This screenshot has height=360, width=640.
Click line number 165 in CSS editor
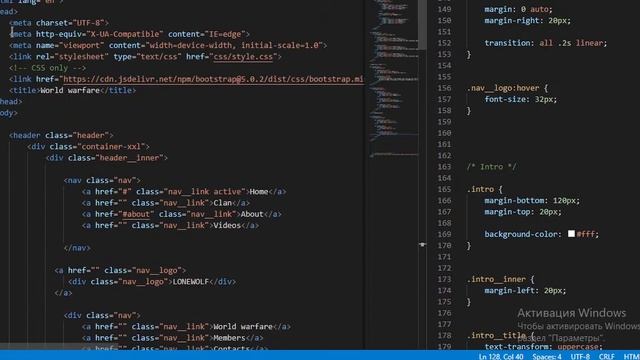(444, 189)
